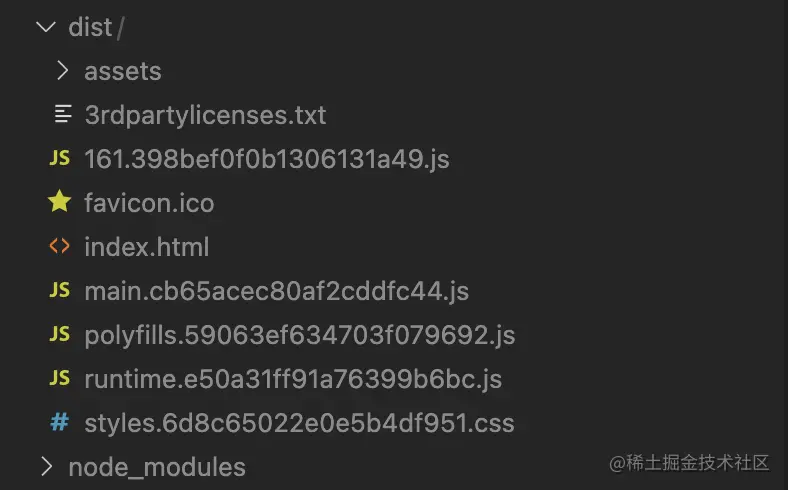Expand the node_modules folder chevron
788x490 pixels.
point(45,466)
